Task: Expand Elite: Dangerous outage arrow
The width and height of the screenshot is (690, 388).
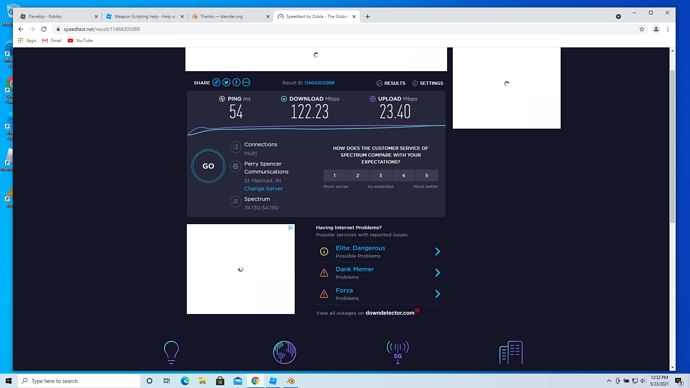Action: (437, 252)
